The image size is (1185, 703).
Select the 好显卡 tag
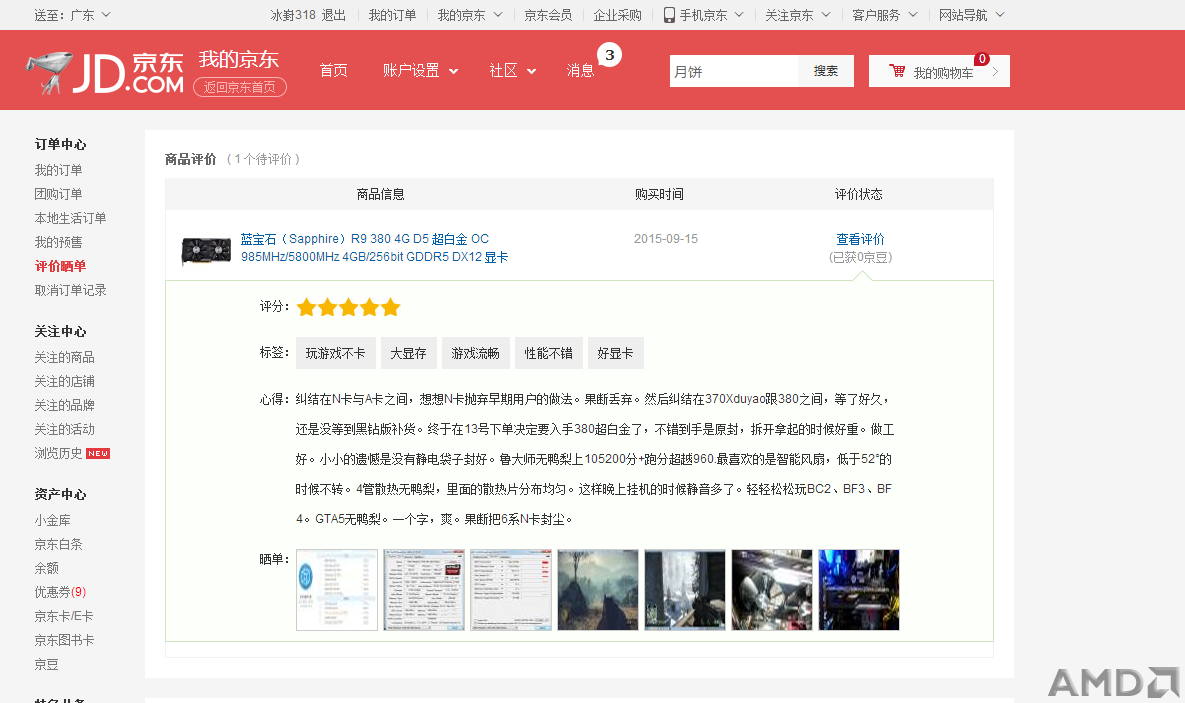(615, 353)
